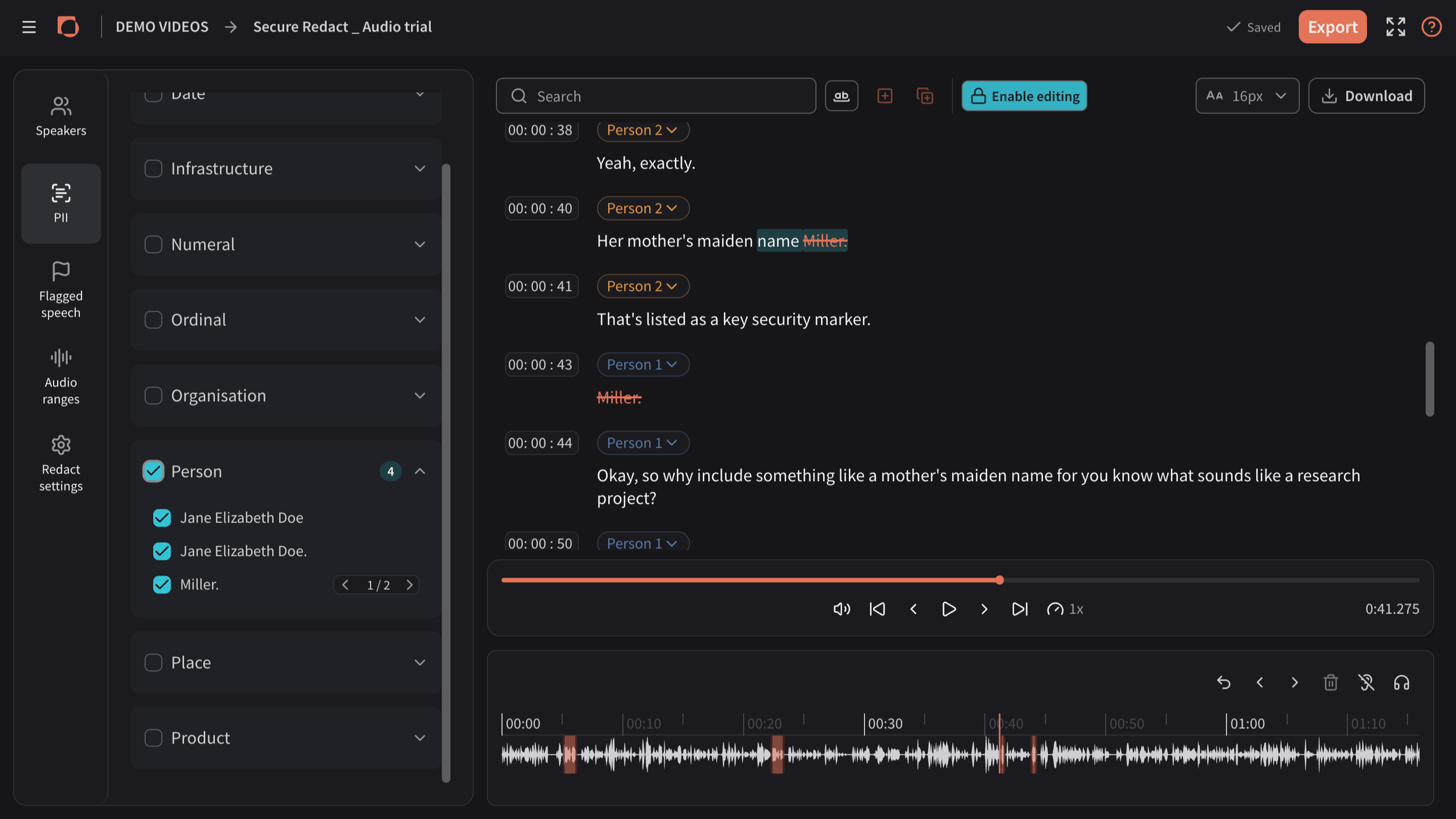Mute or adjust volume speaker icon
This screenshot has width=1456, height=819.
[842, 609]
